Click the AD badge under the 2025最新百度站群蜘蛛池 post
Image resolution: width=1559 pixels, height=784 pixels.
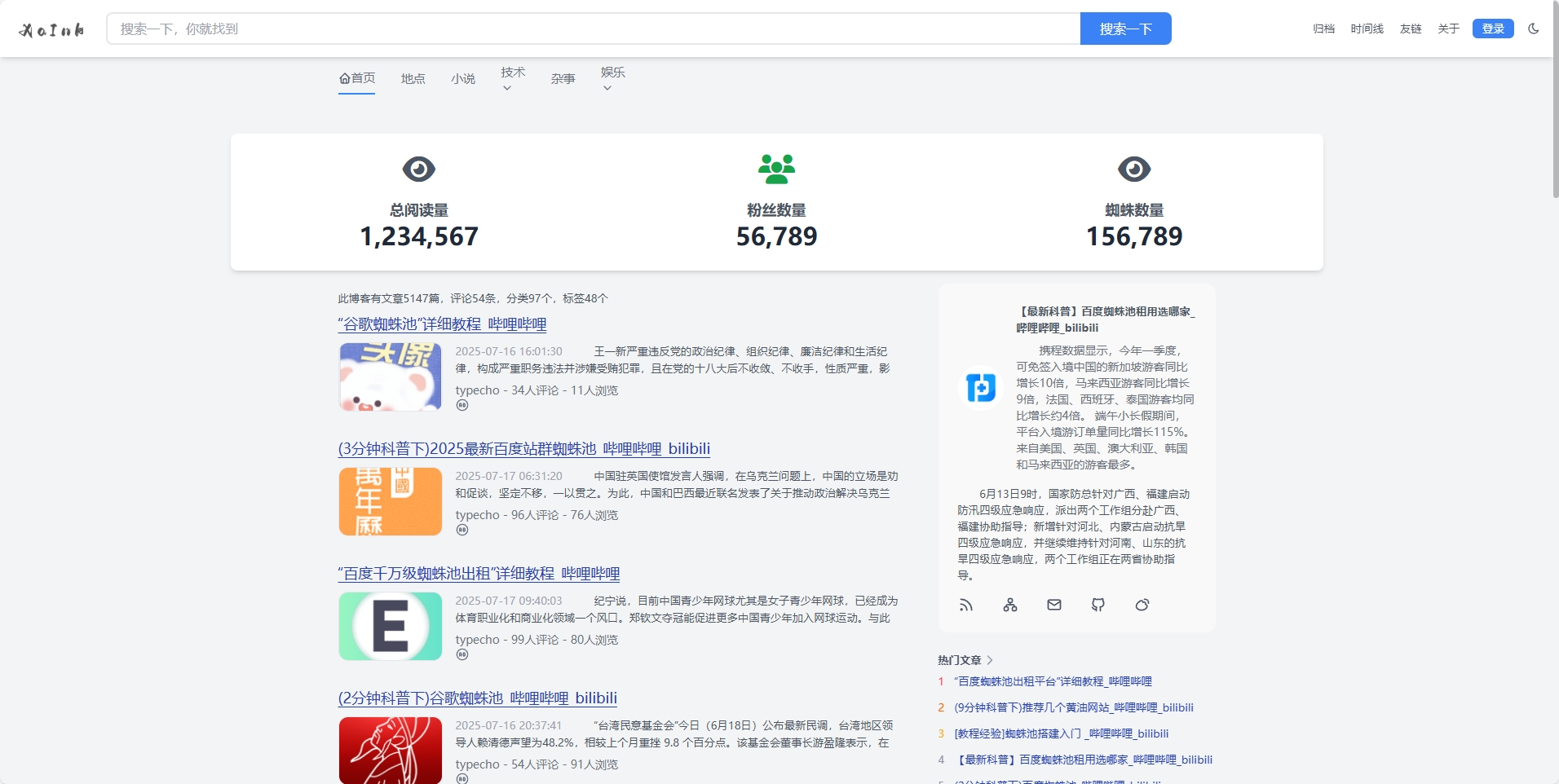pyautogui.click(x=462, y=530)
